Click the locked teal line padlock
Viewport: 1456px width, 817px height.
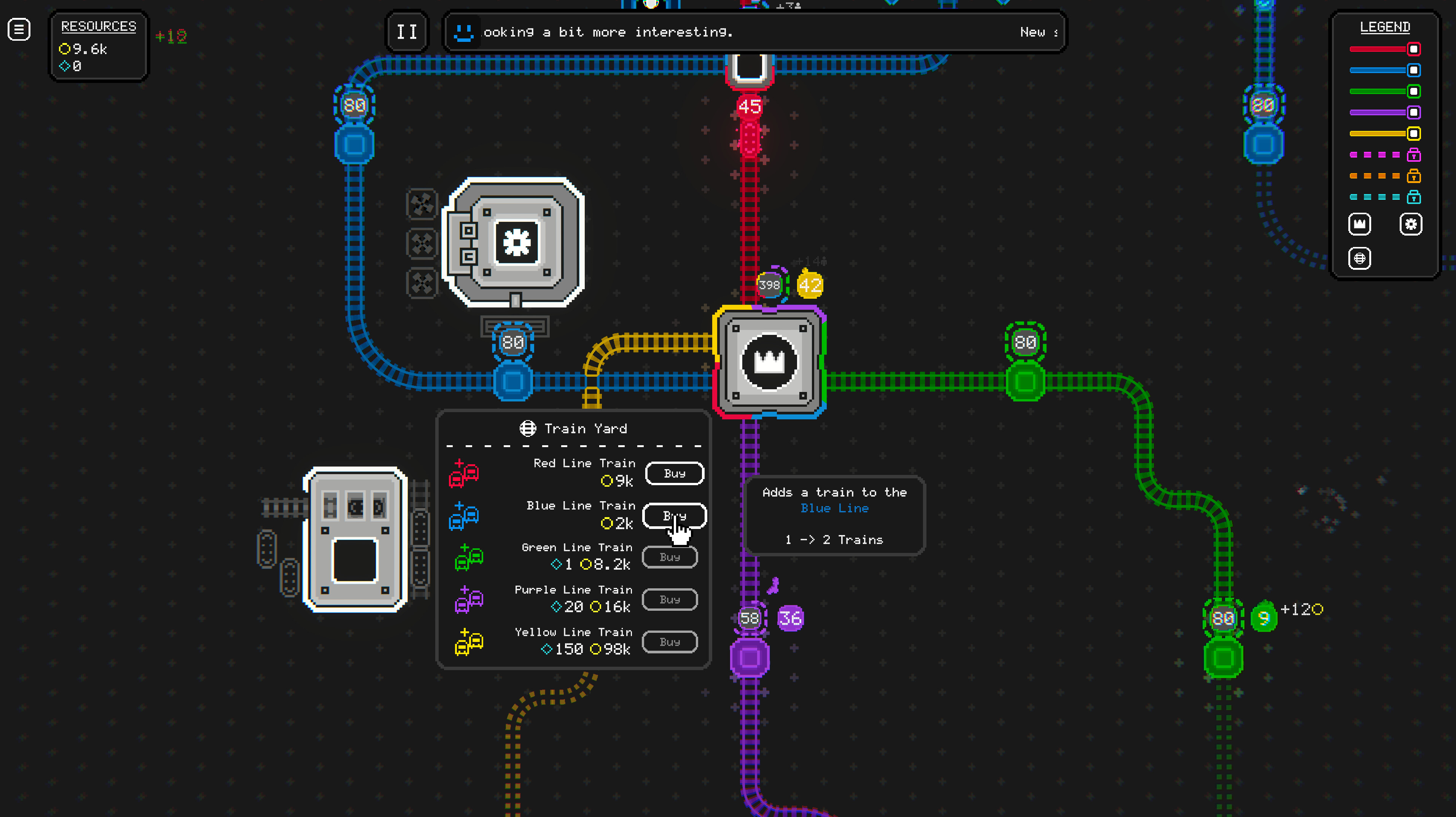click(x=1414, y=197)
